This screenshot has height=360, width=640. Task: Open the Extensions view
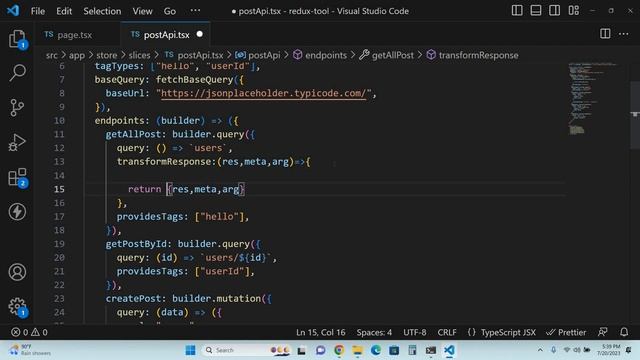point(17,177)
